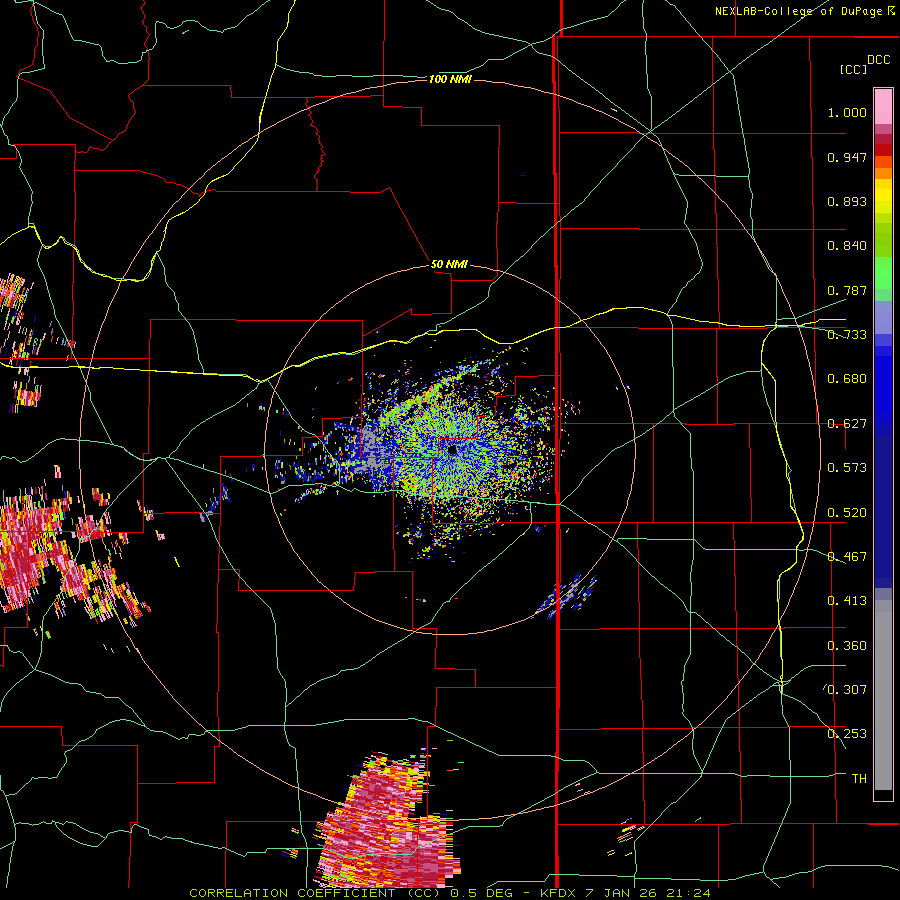Select the 0.520 legend value
This screenshot has width=900, height=900.
[847, 513]
